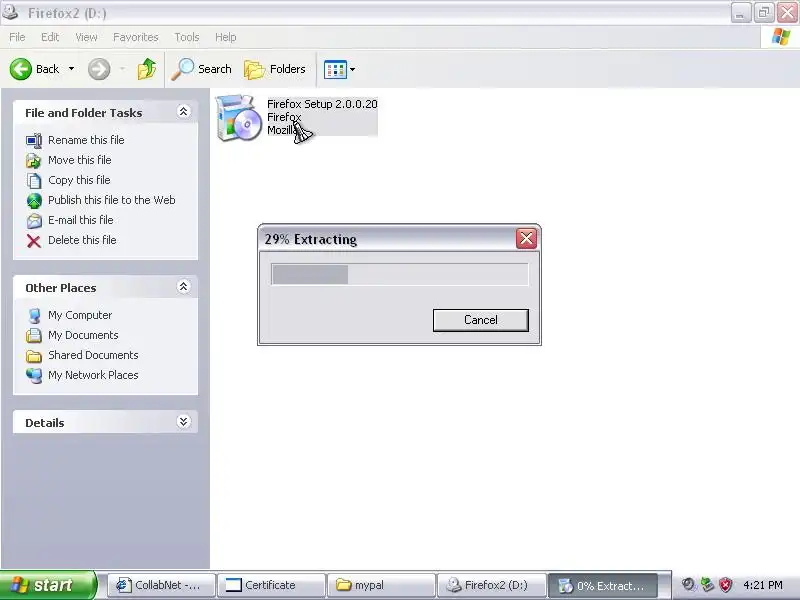Screen dimensions: 800x600
Task: Click Delete this file link
Action: (x=82, y=240)
